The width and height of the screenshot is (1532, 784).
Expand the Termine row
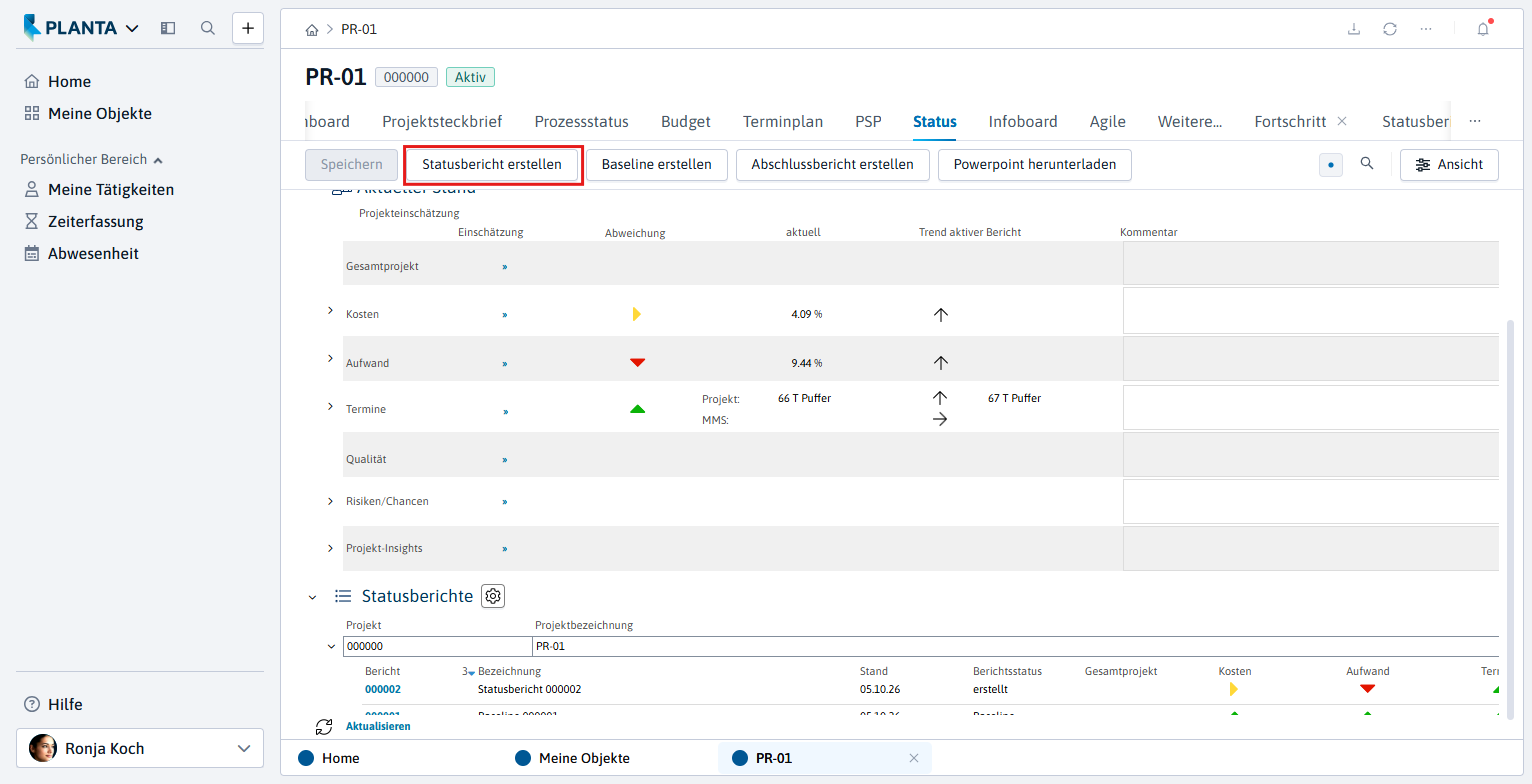[x=331, y=406]
